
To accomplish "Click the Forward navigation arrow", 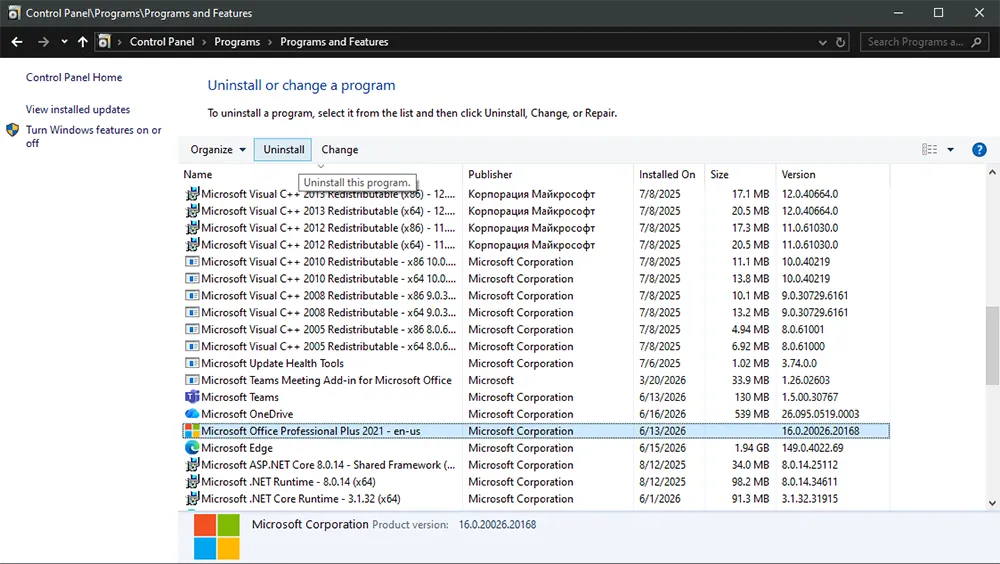I will coord(43,42).
